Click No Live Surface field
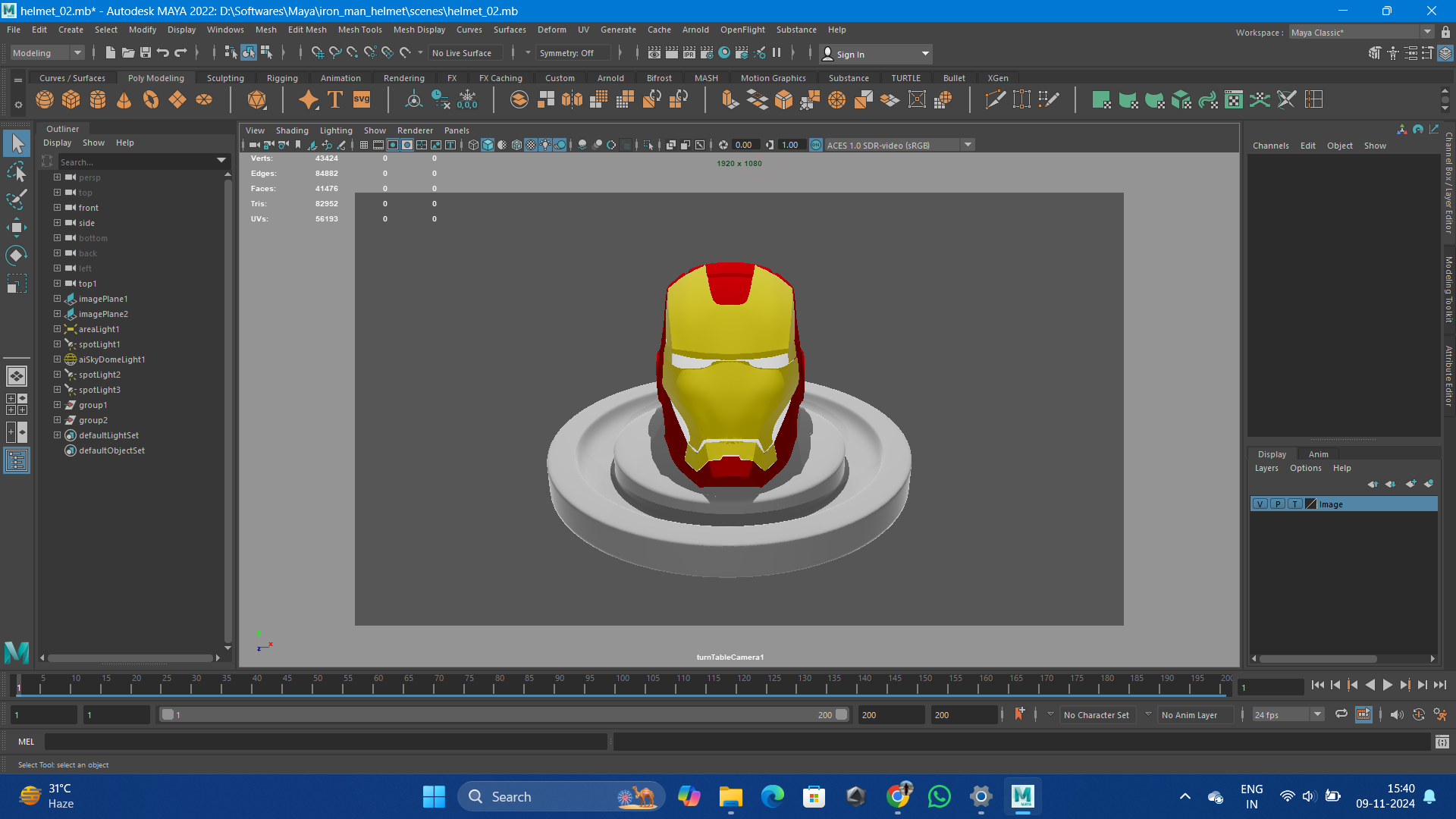1456x819 pixels. tap(465, 53)
